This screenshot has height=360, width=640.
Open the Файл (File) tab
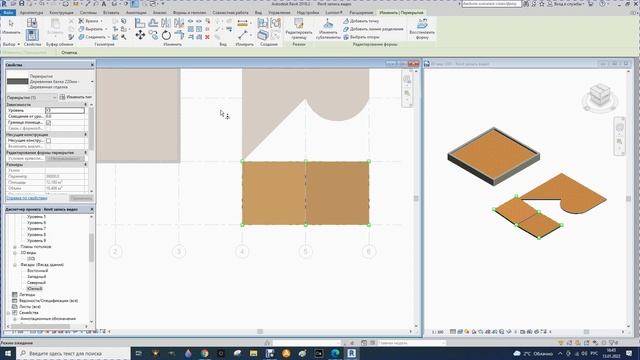pos(8,13)
